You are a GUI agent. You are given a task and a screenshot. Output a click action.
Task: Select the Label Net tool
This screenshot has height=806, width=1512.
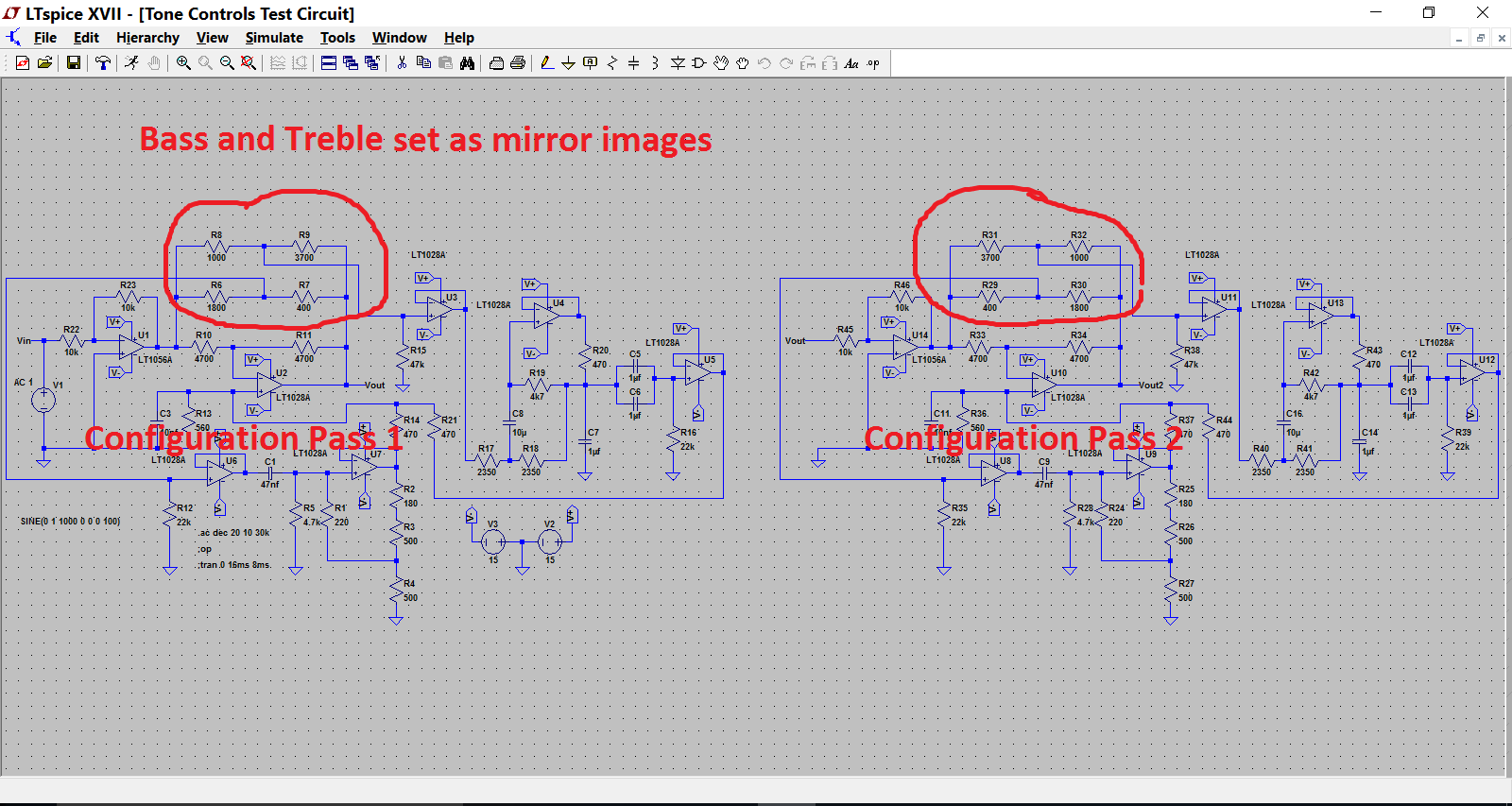click(591, 63)
